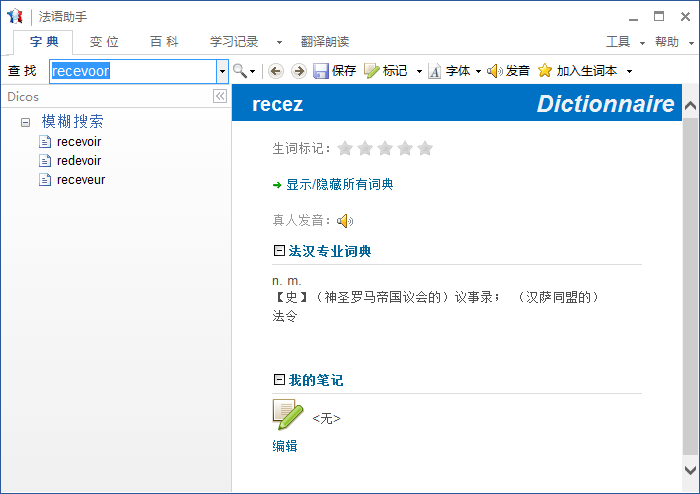Click the <无> note placeholder text
The height and width of the screenshot is (494, 700).
click(x=326, y=418)
